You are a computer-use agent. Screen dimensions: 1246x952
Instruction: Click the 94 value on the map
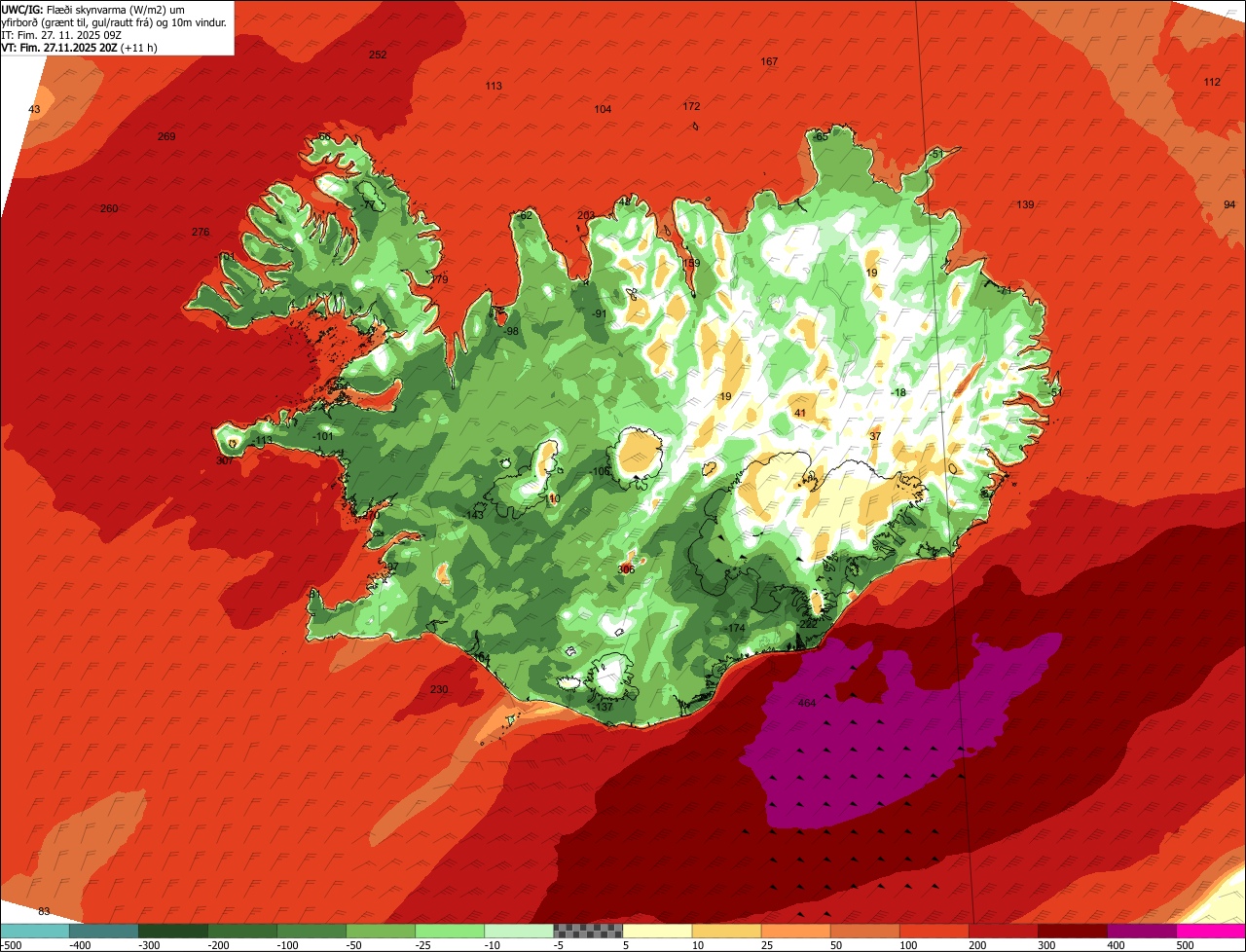1229,204
